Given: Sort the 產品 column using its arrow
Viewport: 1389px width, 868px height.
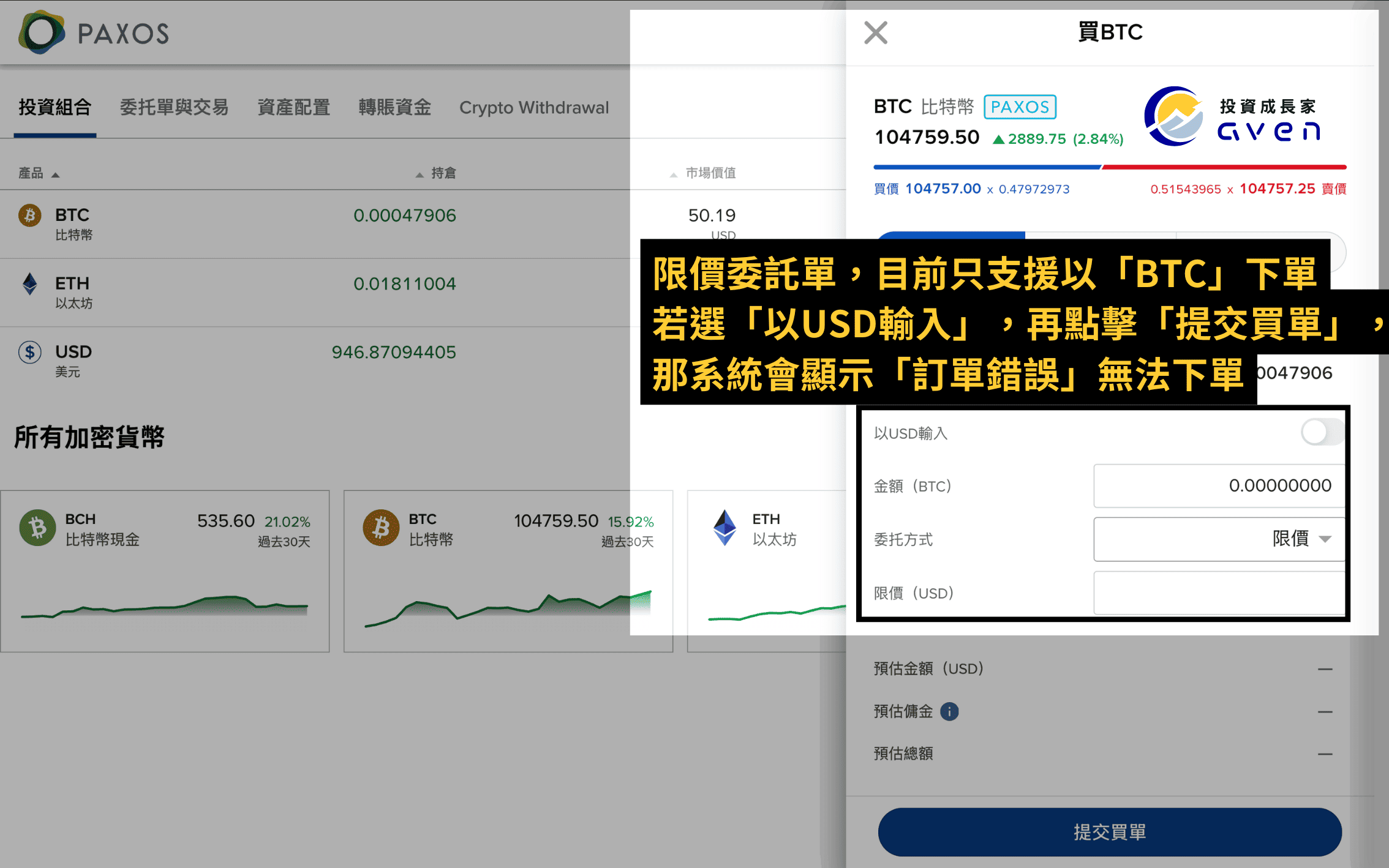Looking at the screenshot, I should click(56, 174).
